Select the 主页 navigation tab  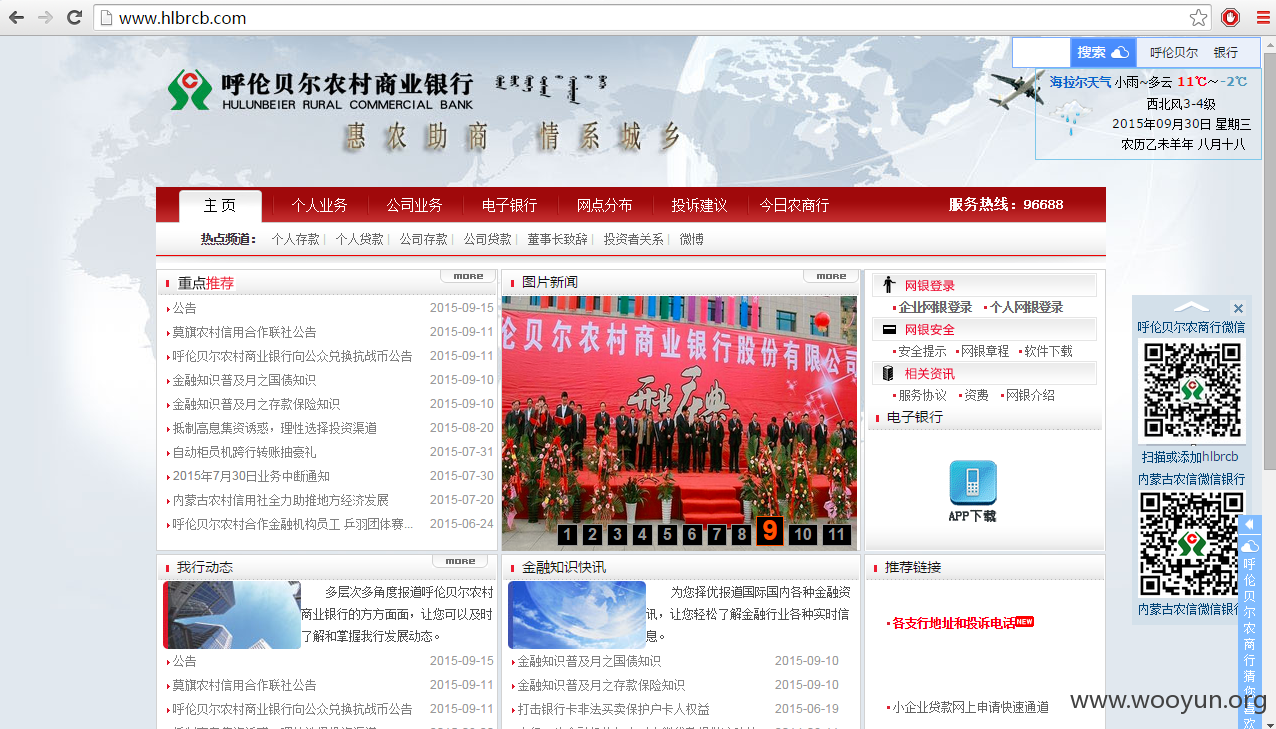220,205
